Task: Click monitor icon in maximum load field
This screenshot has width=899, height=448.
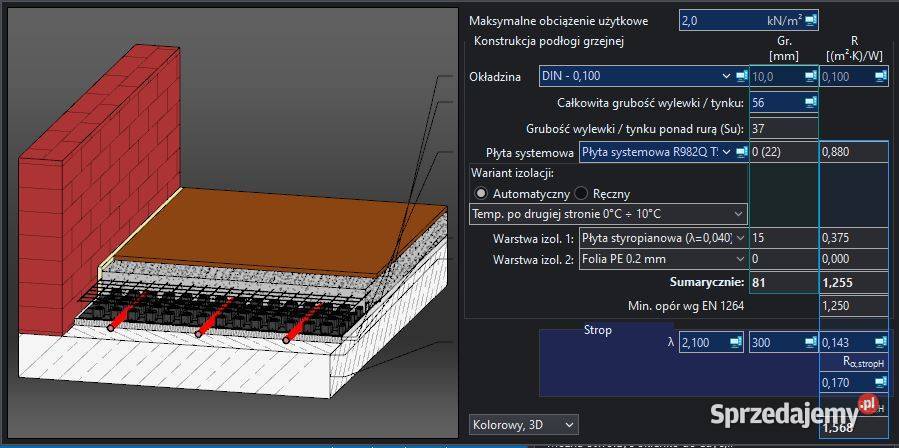Action: [810, 21]
